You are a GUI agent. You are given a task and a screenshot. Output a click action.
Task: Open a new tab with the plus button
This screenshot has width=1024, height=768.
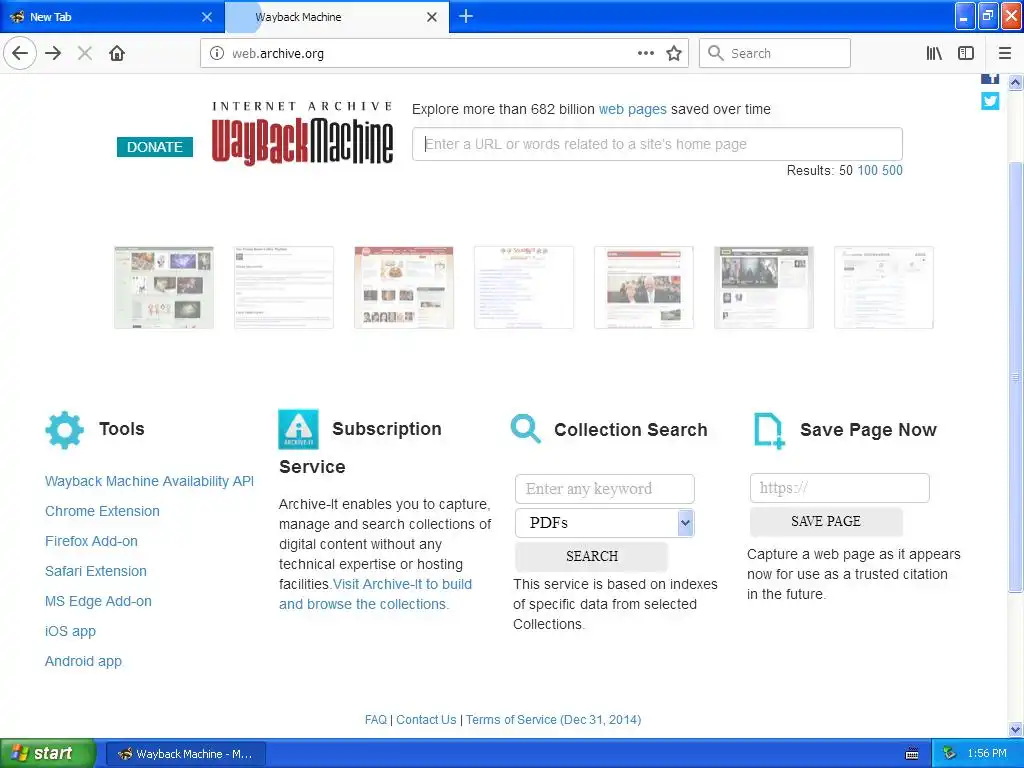(466, 16)
